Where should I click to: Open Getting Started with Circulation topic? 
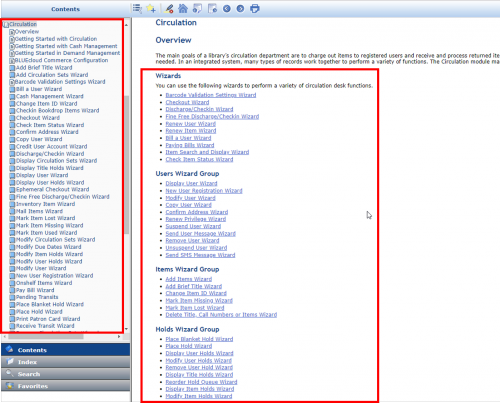click(x=56, y=39)
